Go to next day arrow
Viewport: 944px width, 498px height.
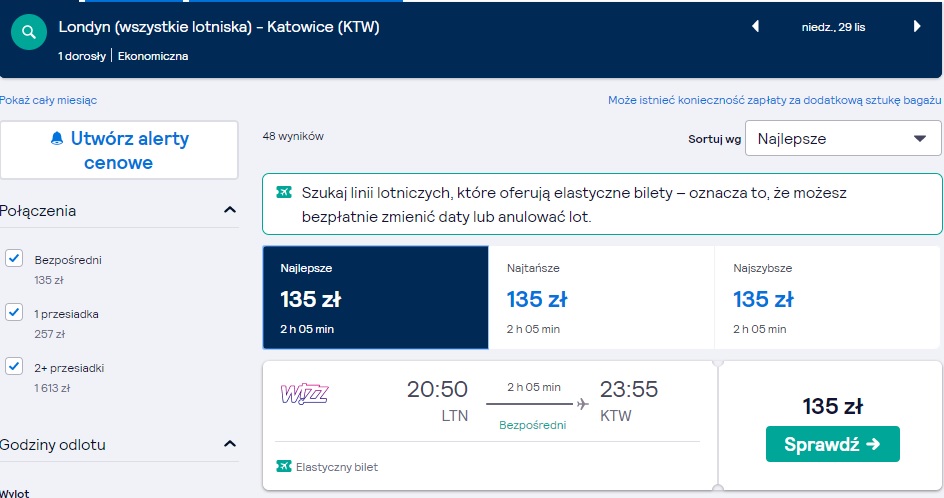click(917, 26)
